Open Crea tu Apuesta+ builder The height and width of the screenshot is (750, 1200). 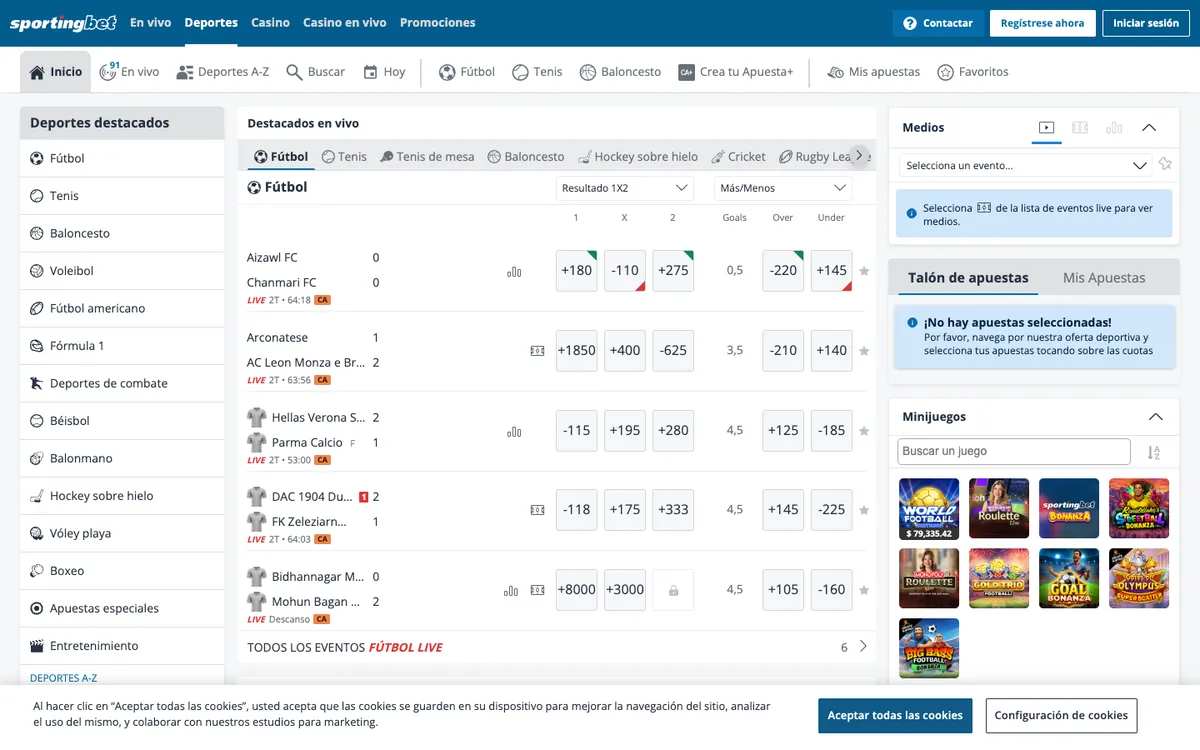pos(735,72)
